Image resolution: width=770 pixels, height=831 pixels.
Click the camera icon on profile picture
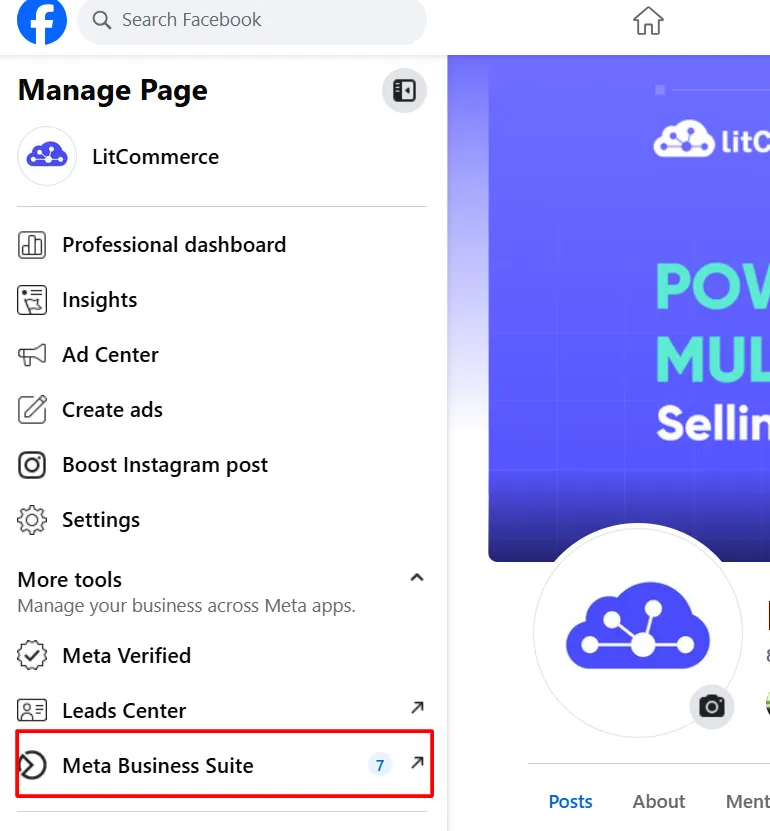(x=712, y=706)
